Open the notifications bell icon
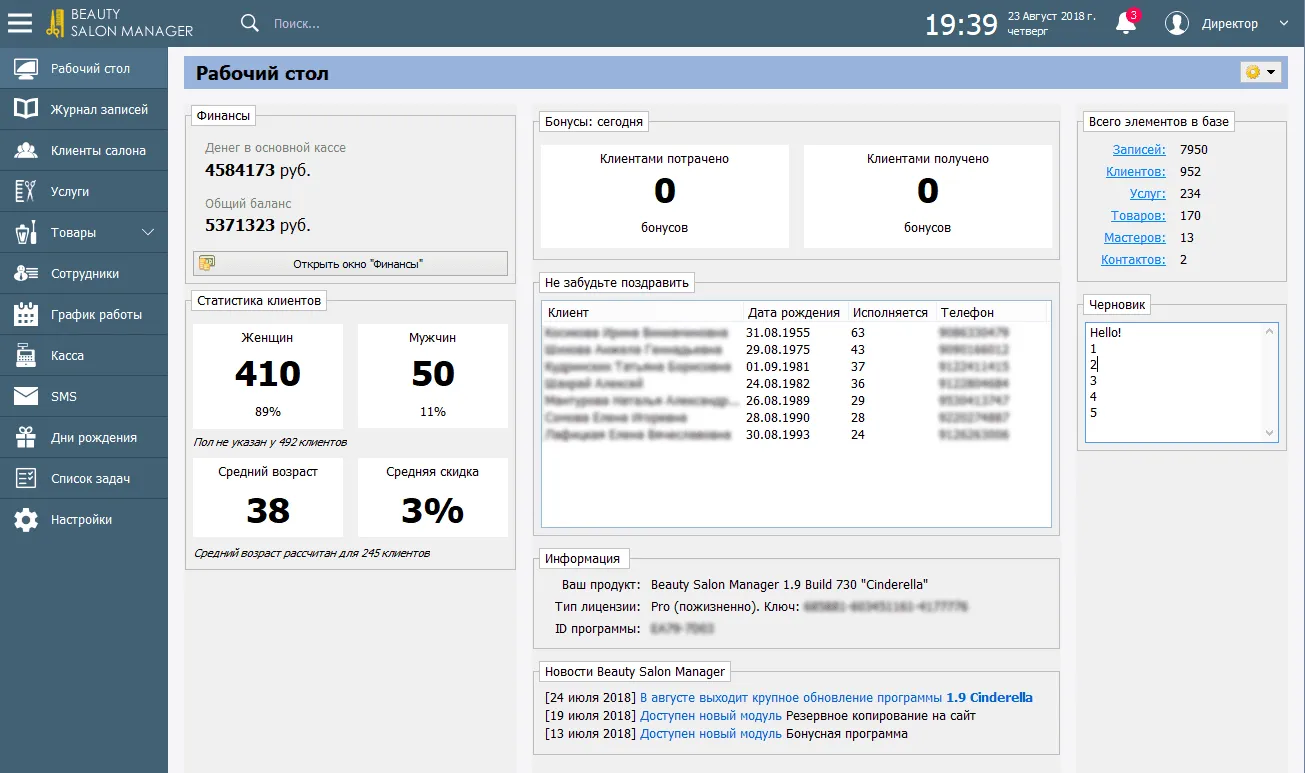The width and height of the screenshot is (1305, 773). [1126, 24]
